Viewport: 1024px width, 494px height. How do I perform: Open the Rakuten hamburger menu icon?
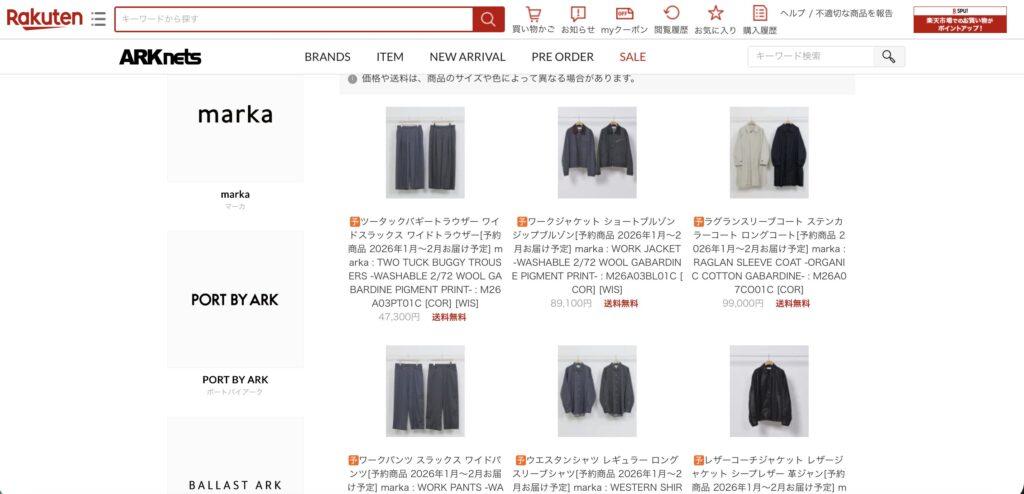point(99,18)
